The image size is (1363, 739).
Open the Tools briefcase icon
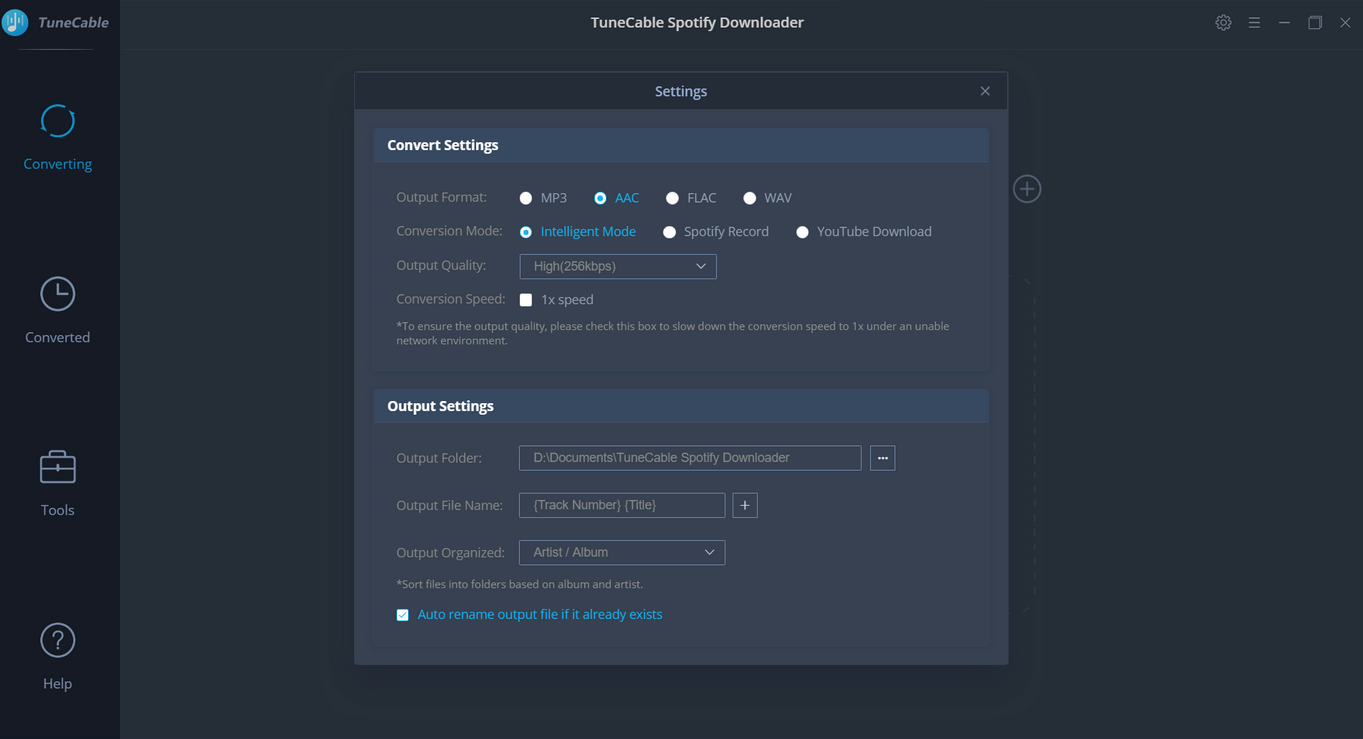(57, 467)
